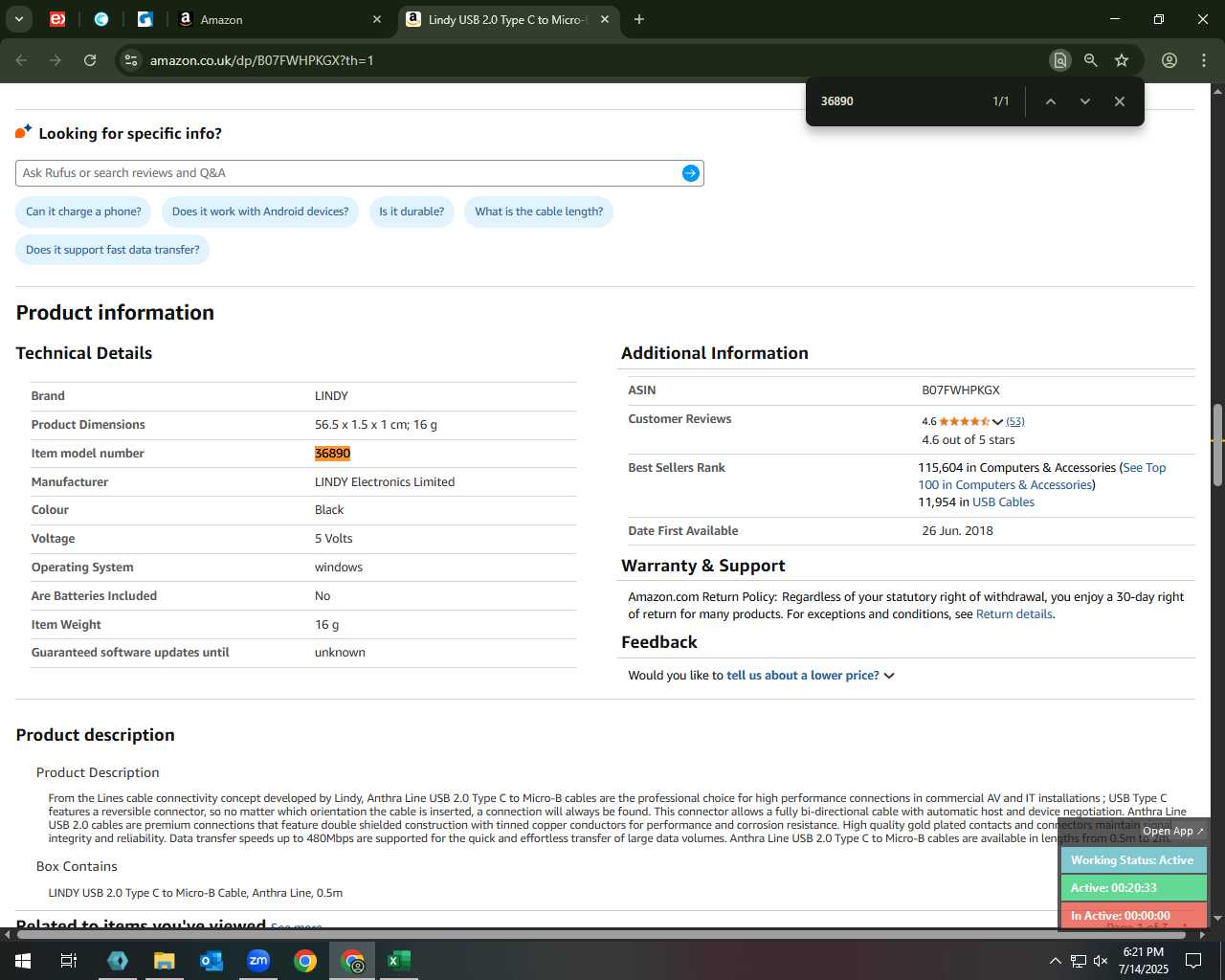Close the Lindy USB 2.0 tab
The width and height of the screenshot is (1225, 980).
tap(605, 19)
